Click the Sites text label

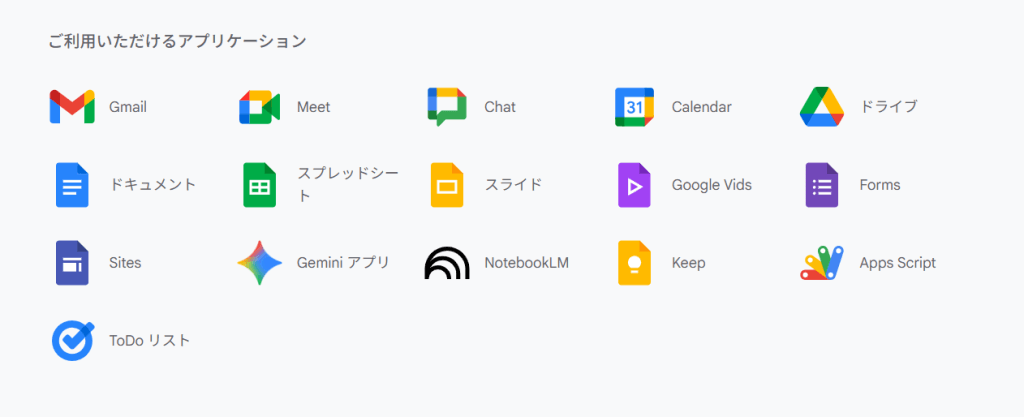[x=125, y=264]
